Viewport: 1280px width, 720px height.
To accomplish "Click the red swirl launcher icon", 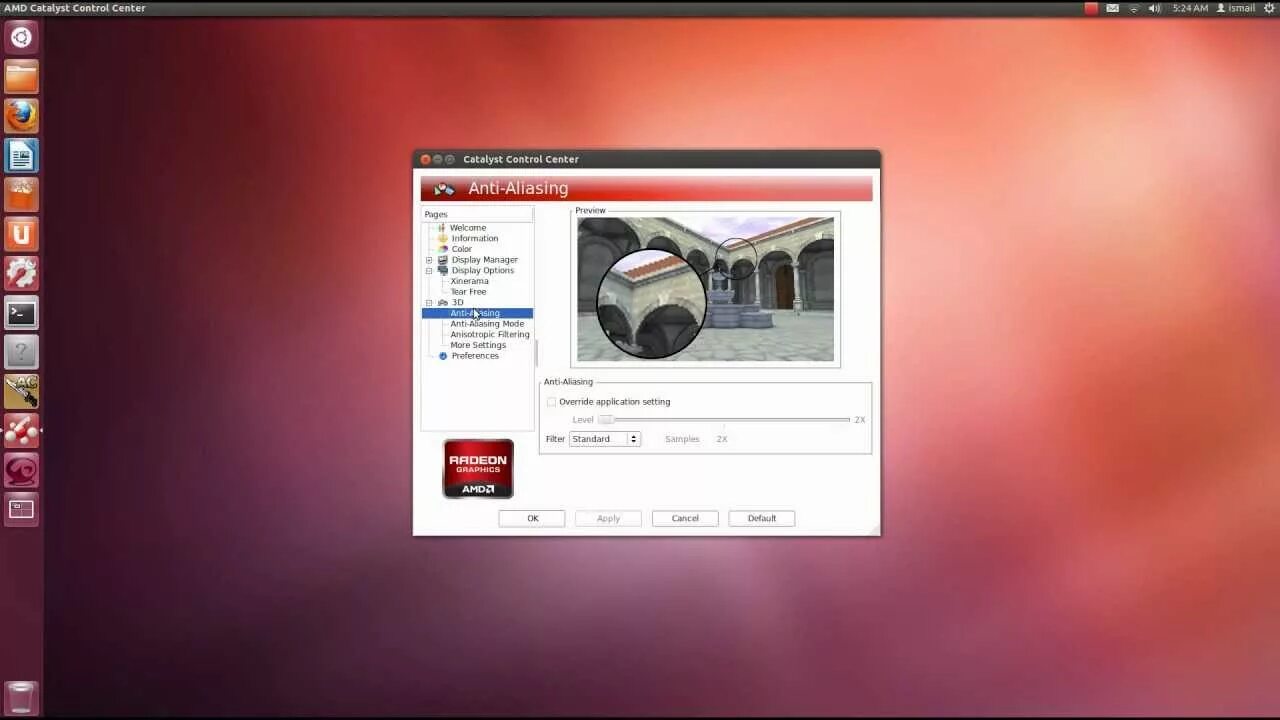I will click(21, 470).
